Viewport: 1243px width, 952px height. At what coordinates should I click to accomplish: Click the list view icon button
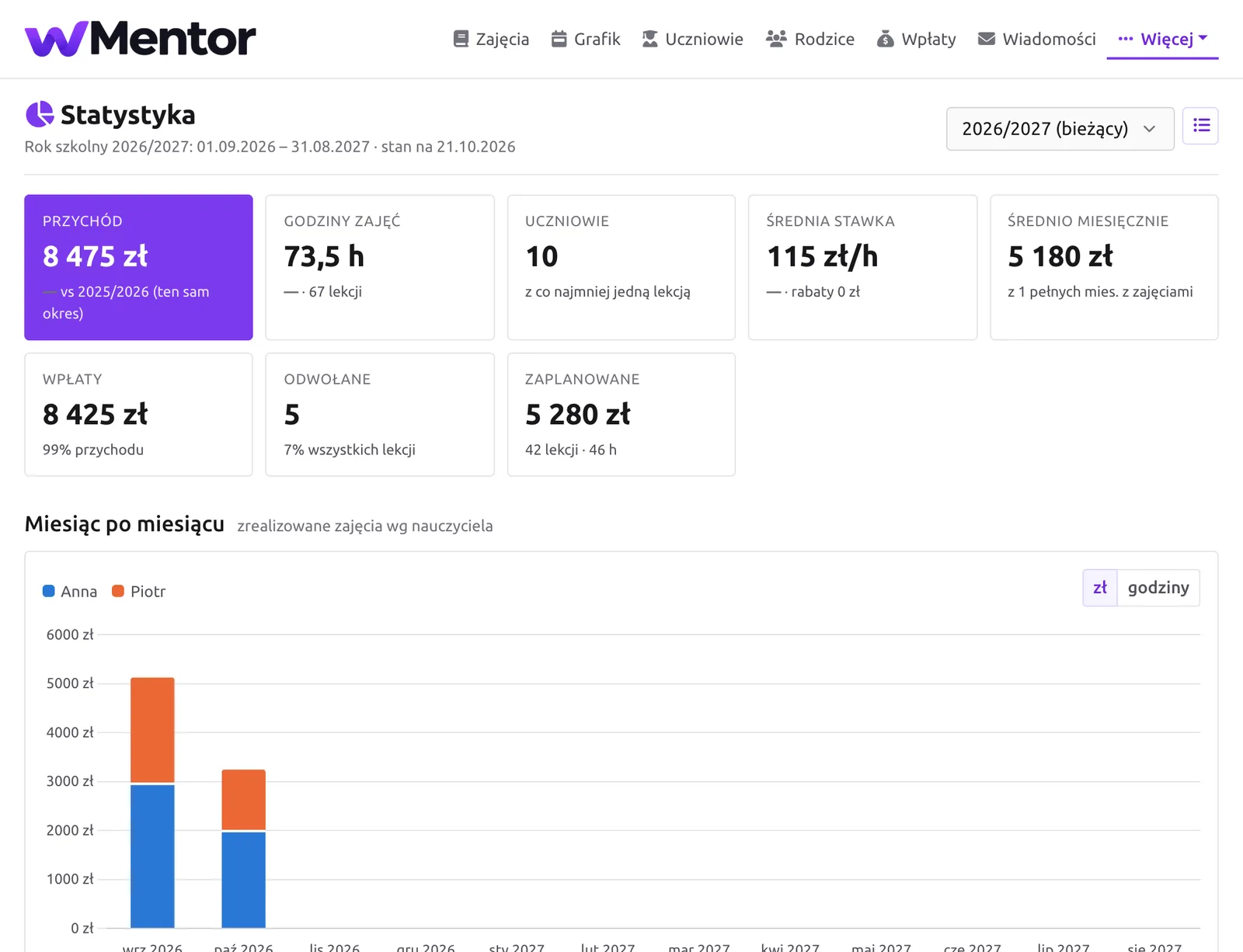pyautogui.click(x=1200, y=126)
